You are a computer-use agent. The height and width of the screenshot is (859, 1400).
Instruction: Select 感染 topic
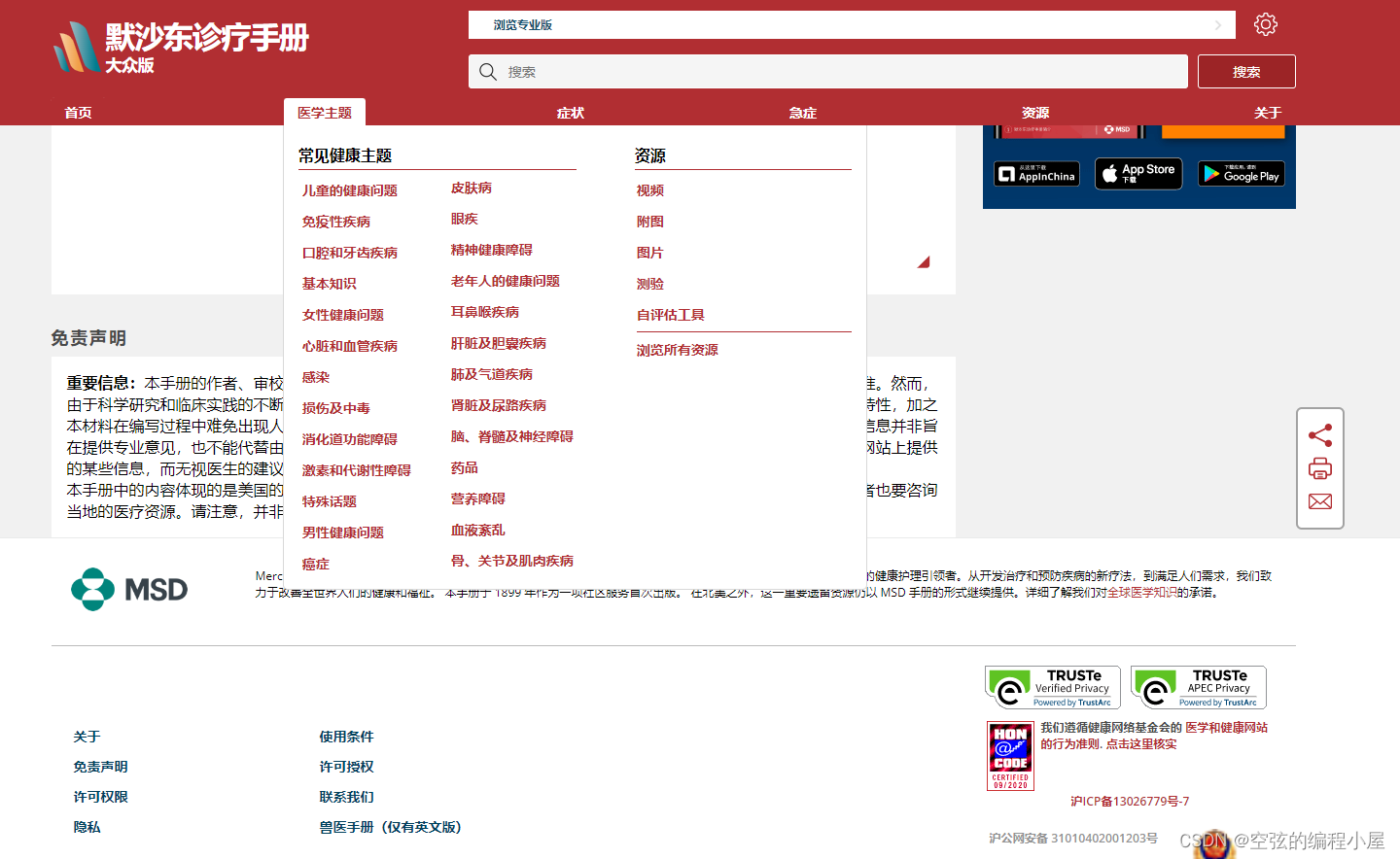pyautogui.click(x=316, y=377)
